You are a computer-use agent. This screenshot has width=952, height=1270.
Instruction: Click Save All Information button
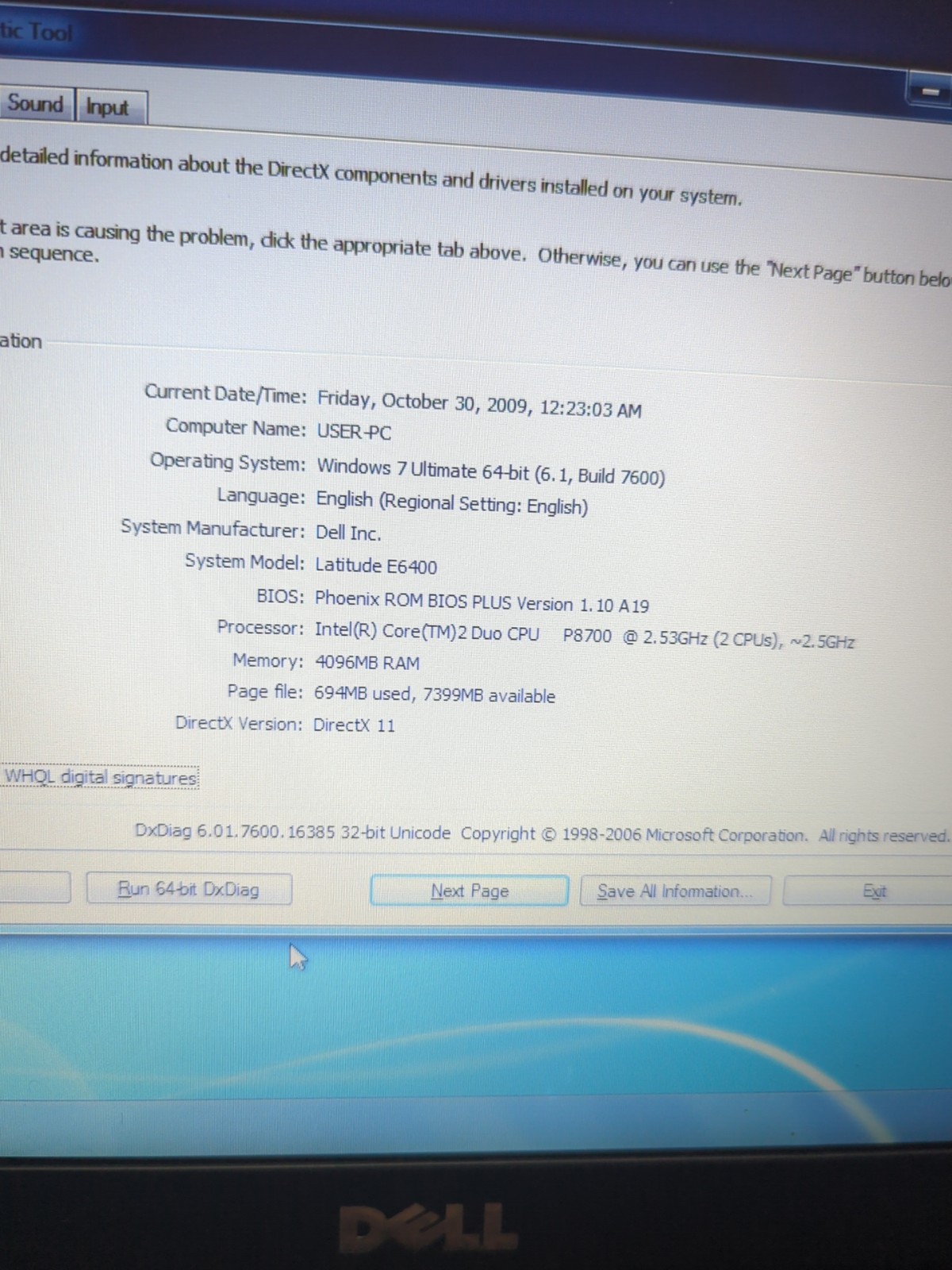point(675,891)
